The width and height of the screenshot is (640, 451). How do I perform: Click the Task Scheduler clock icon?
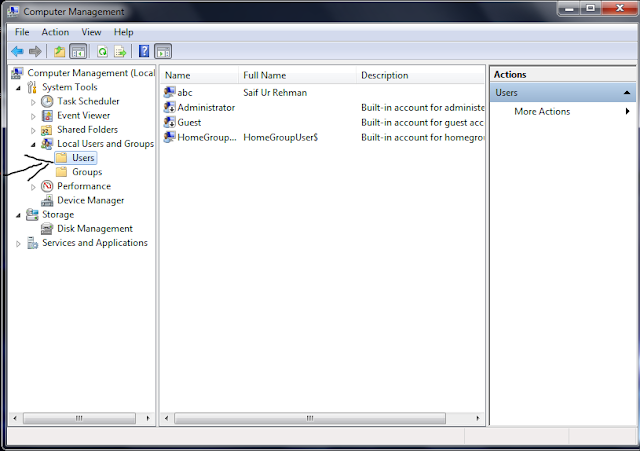tap(47, 101)
